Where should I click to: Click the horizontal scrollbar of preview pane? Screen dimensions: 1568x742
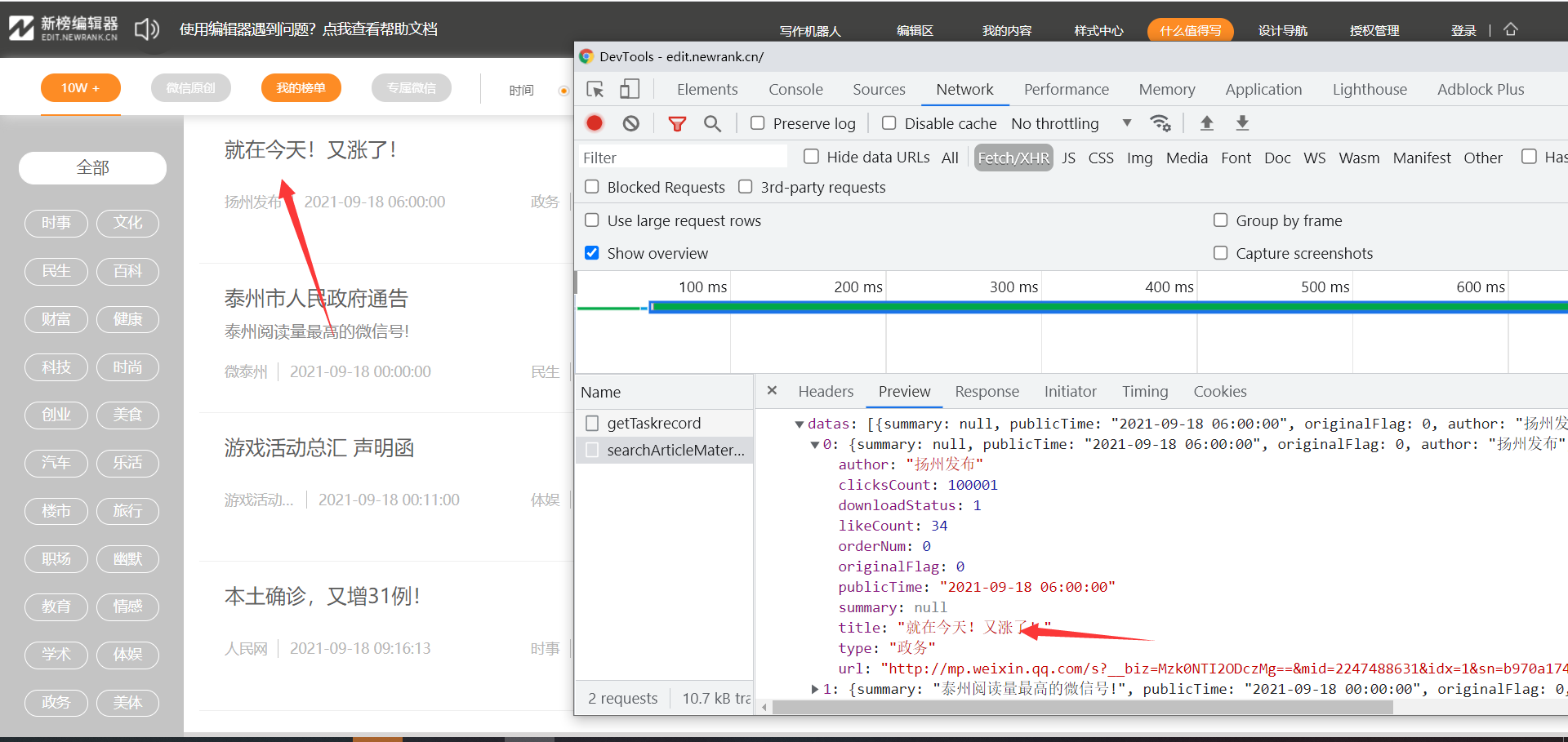coord(1081,707)
